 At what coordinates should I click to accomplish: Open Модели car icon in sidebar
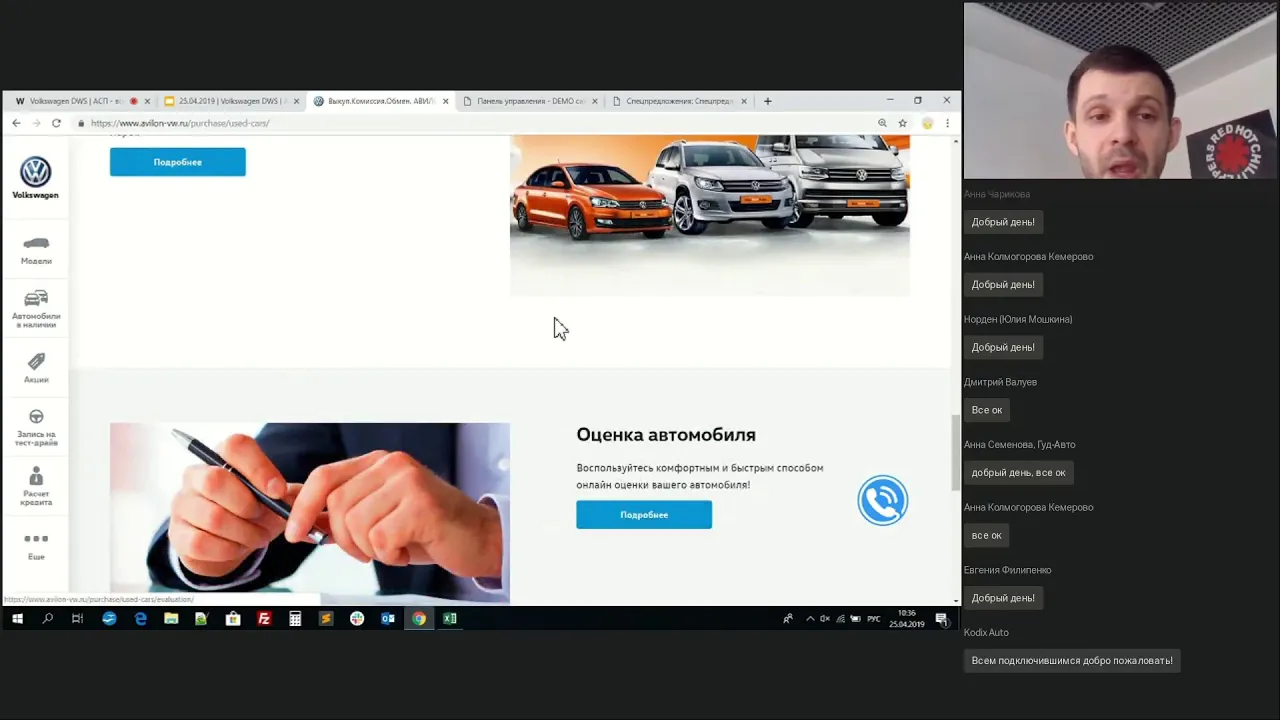[x=36, y=243]
